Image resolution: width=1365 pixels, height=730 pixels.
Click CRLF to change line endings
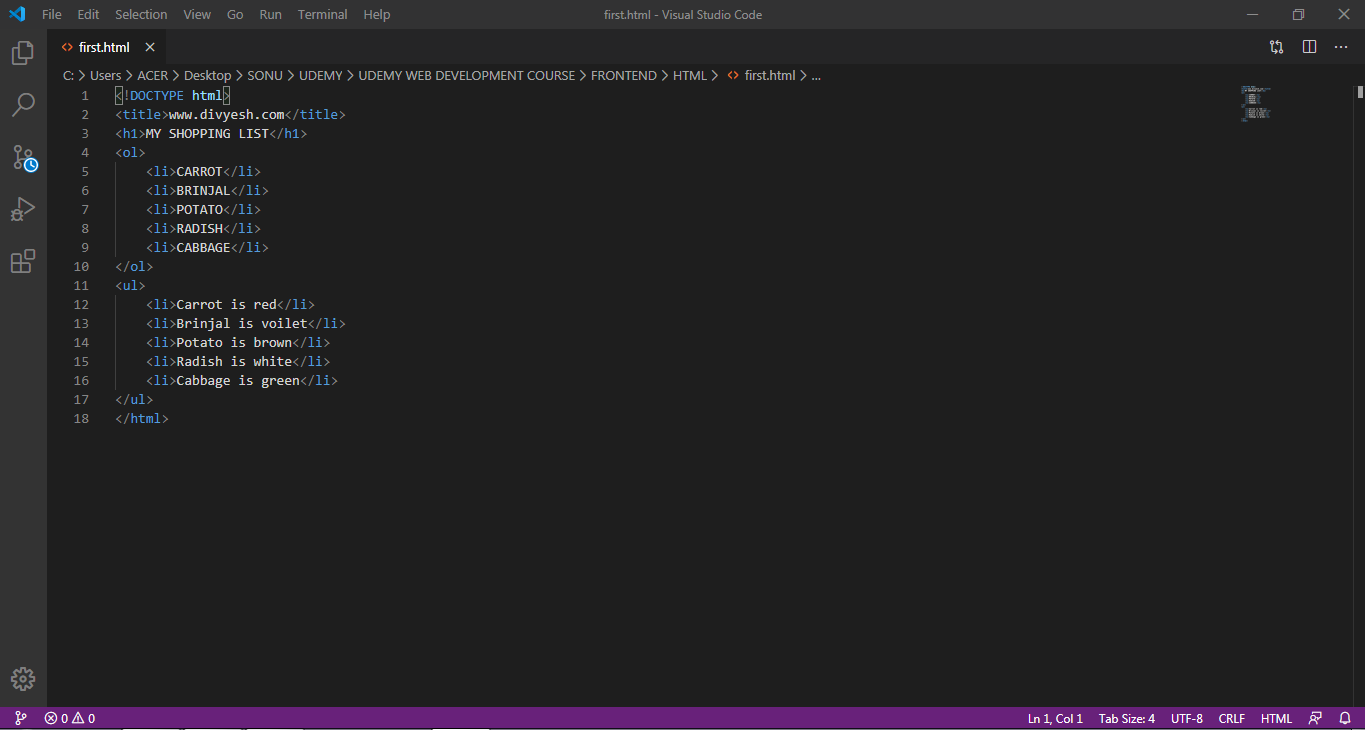[1231, 718]
